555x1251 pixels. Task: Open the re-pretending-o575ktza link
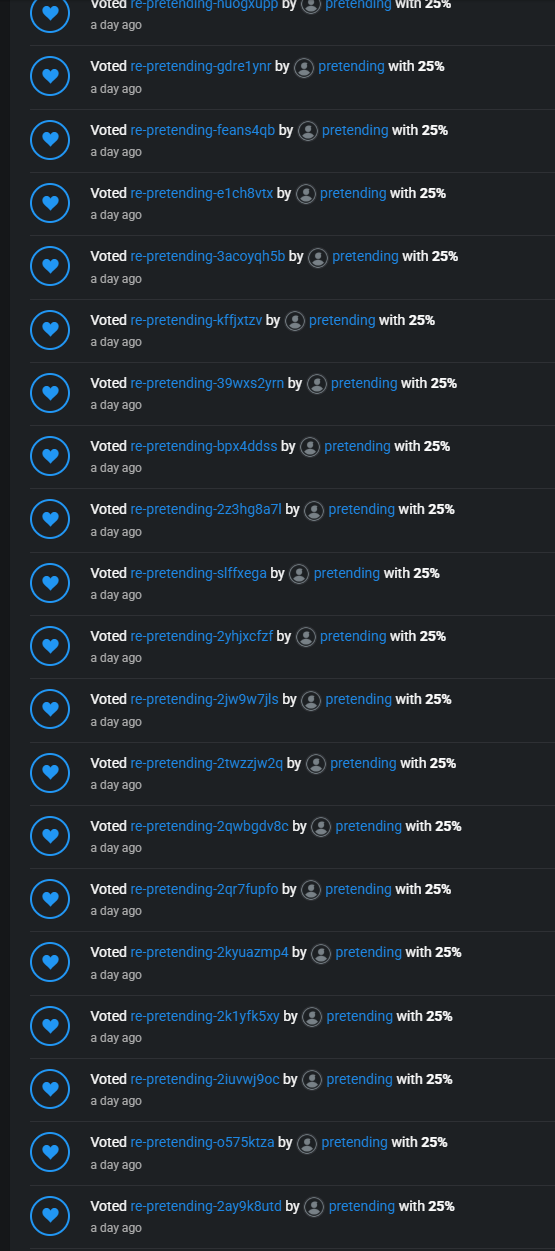pos(202,1142)
